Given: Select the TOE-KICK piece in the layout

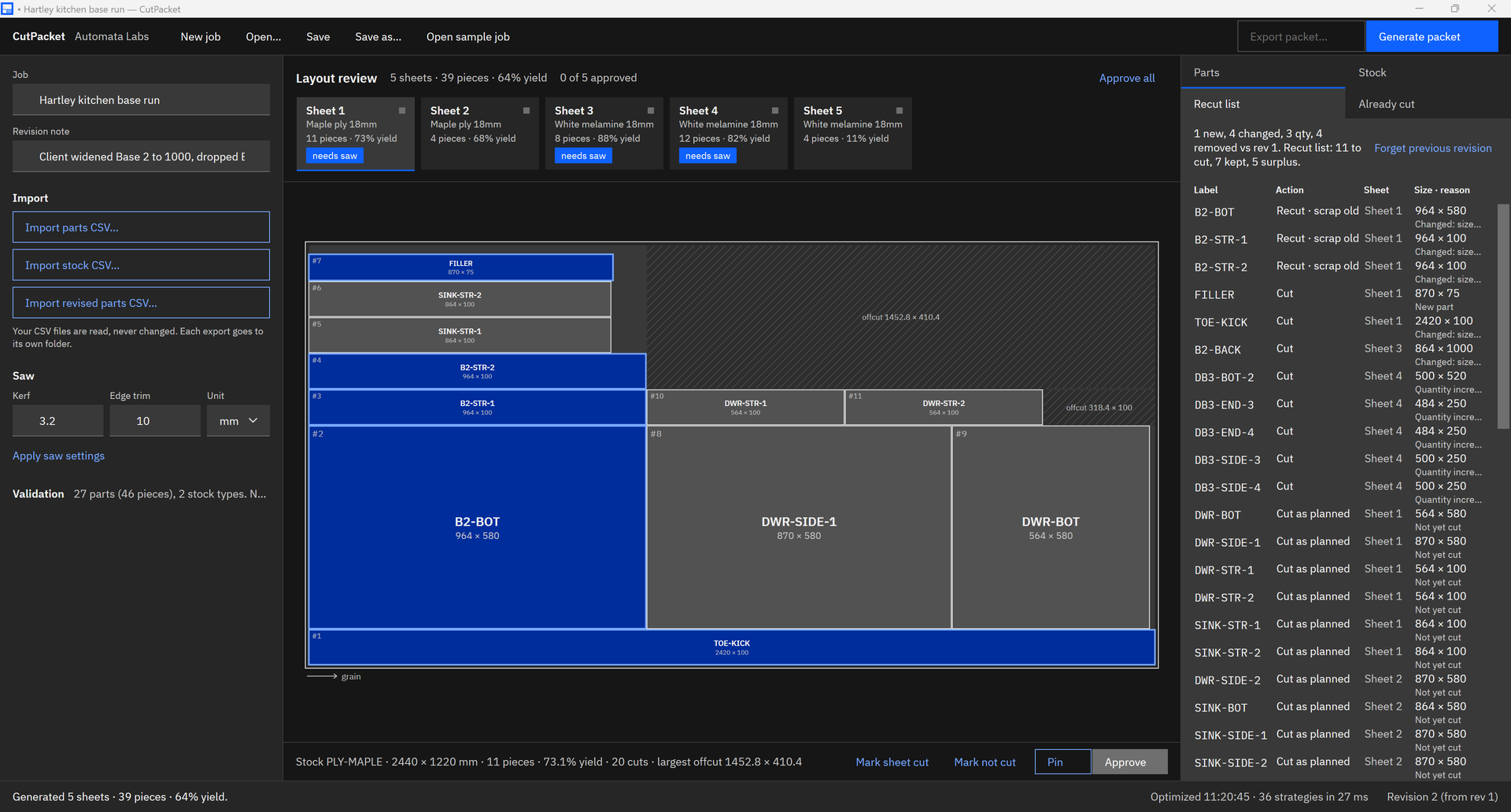Looking at the screenshot, I should point(732,648).
